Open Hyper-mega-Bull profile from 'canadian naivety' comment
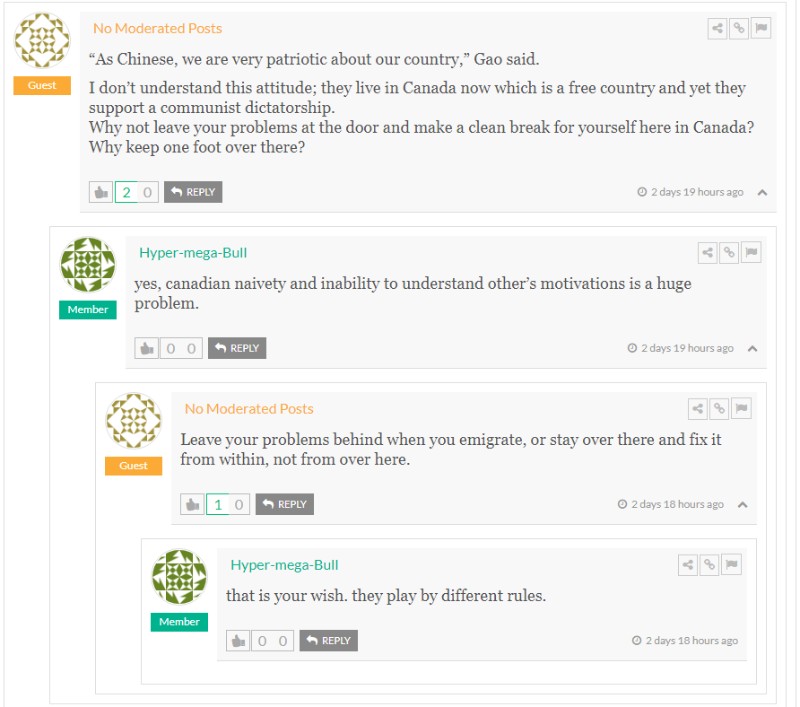This screenshot has width=800, height=707. click(193, 253)
